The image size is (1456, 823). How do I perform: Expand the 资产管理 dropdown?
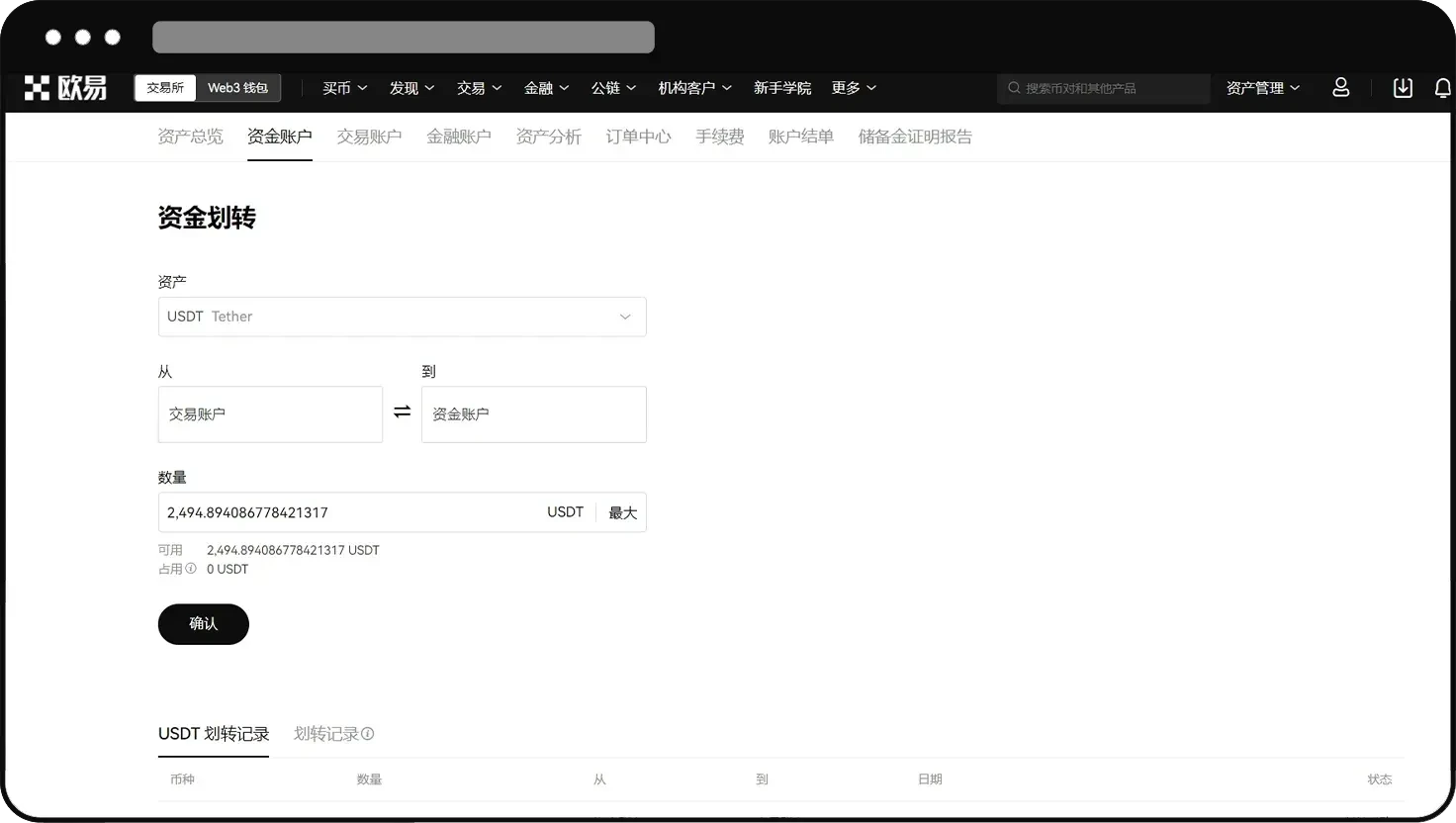(1262, 88)
